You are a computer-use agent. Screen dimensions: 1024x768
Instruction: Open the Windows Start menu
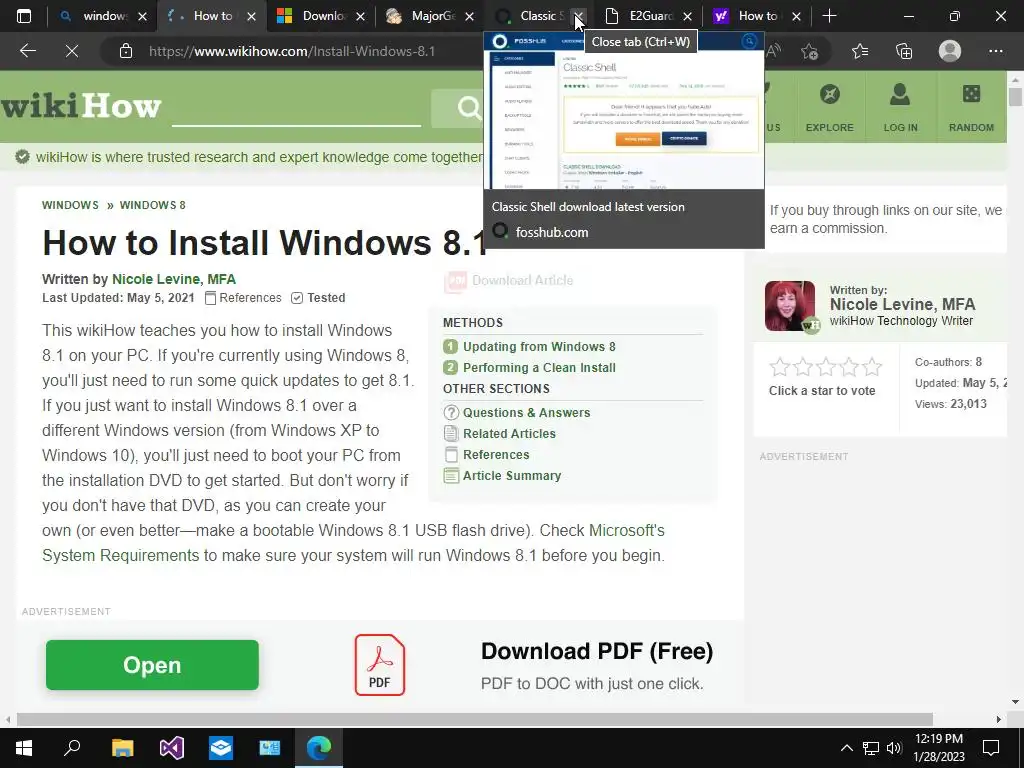24,748
